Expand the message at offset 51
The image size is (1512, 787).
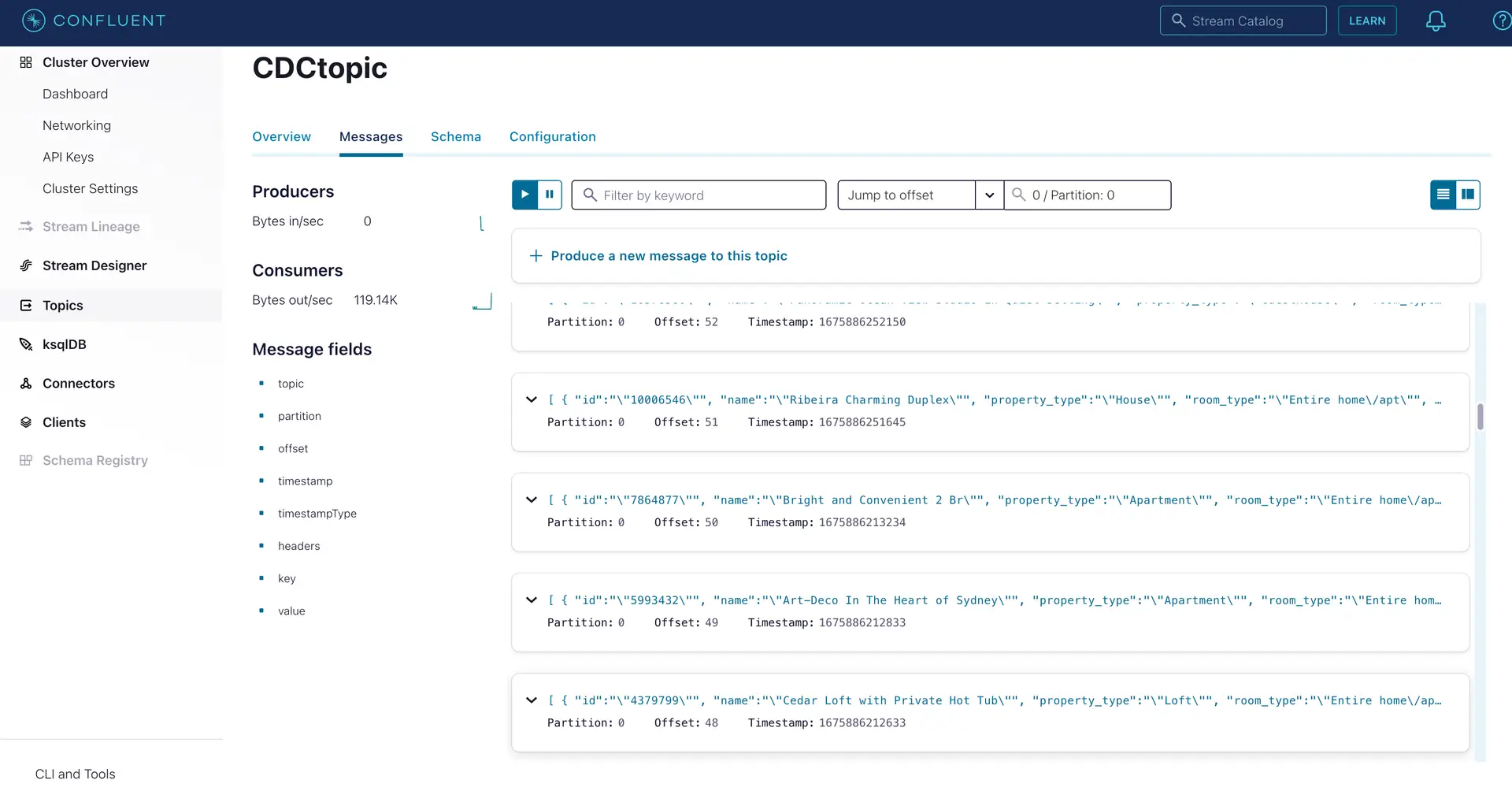[x=532, y=400]
